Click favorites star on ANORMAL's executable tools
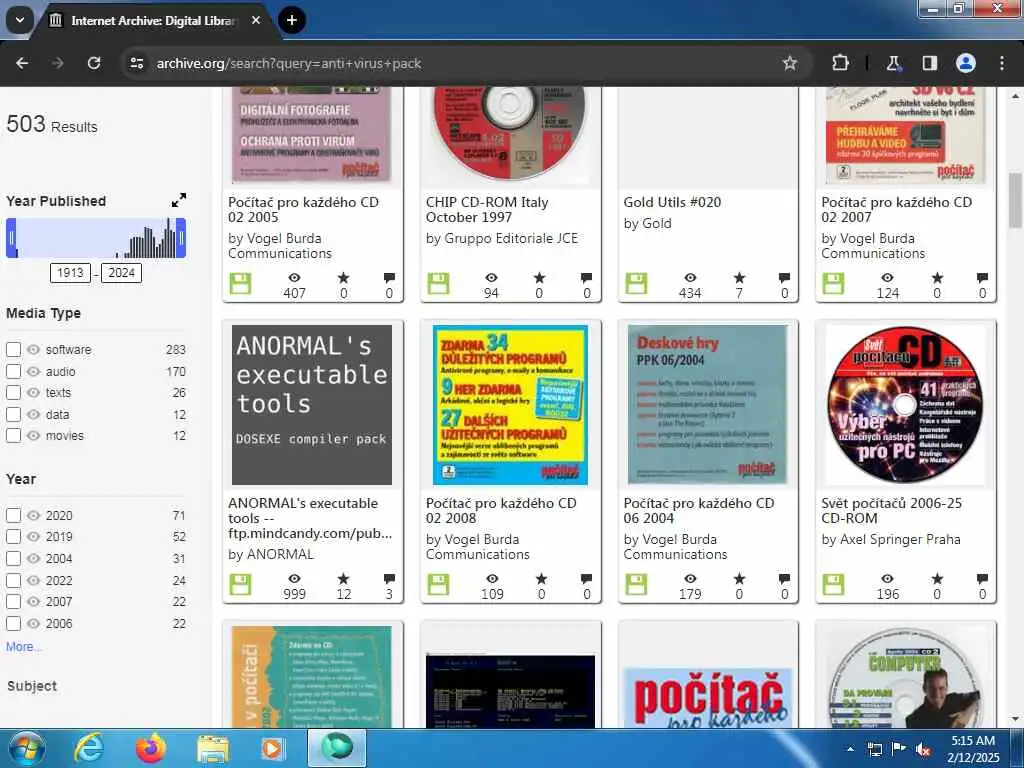This screenshot has width=1024, height=768. (x=344, y=579)
